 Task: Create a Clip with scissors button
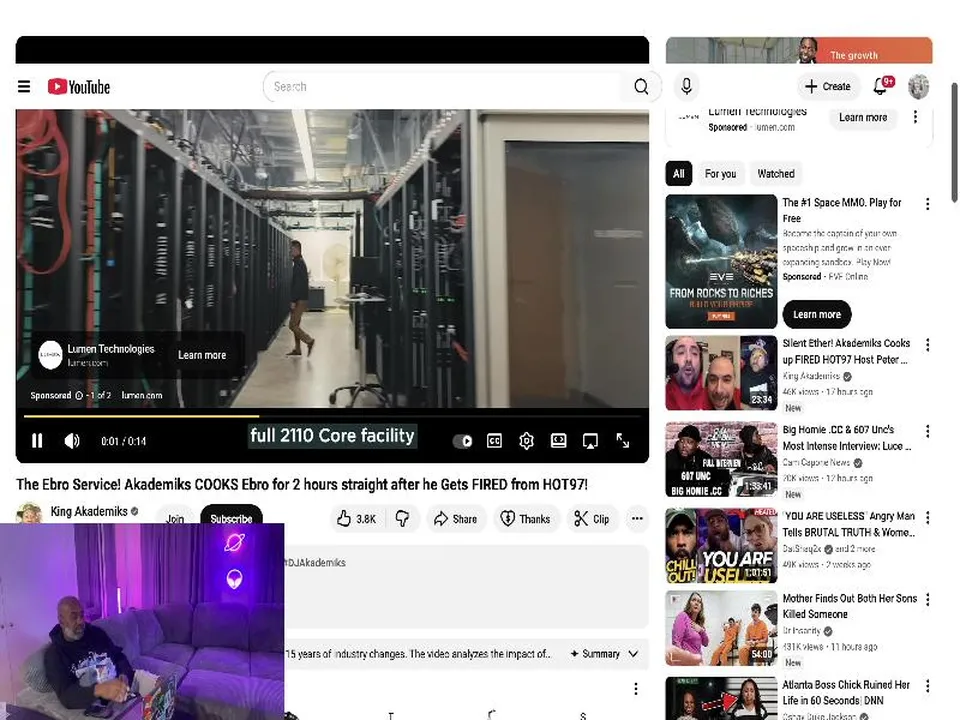click(592, 519)
